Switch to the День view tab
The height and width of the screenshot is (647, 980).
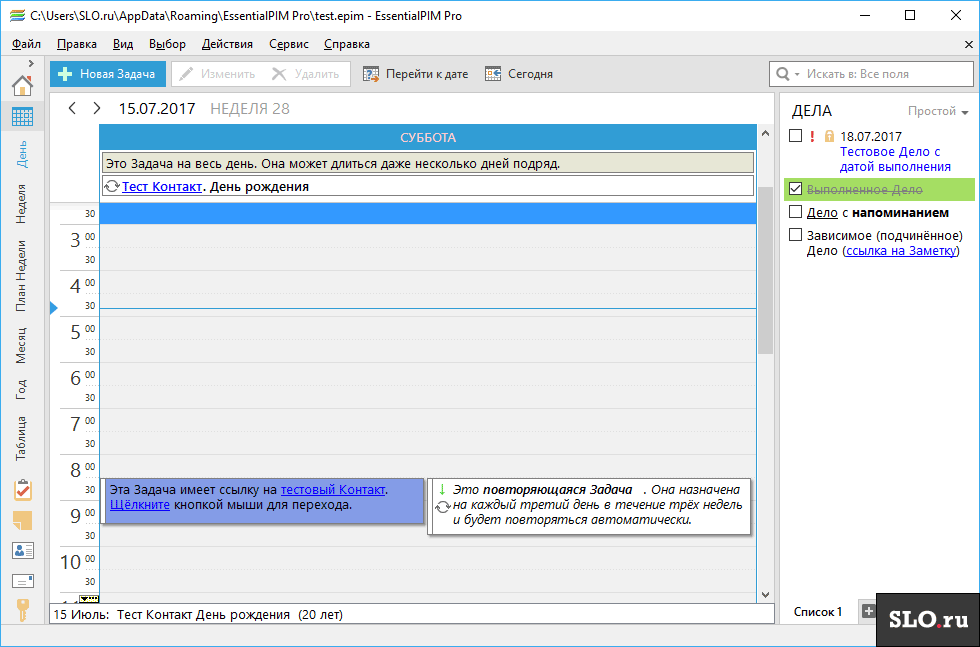pos(22,154)
